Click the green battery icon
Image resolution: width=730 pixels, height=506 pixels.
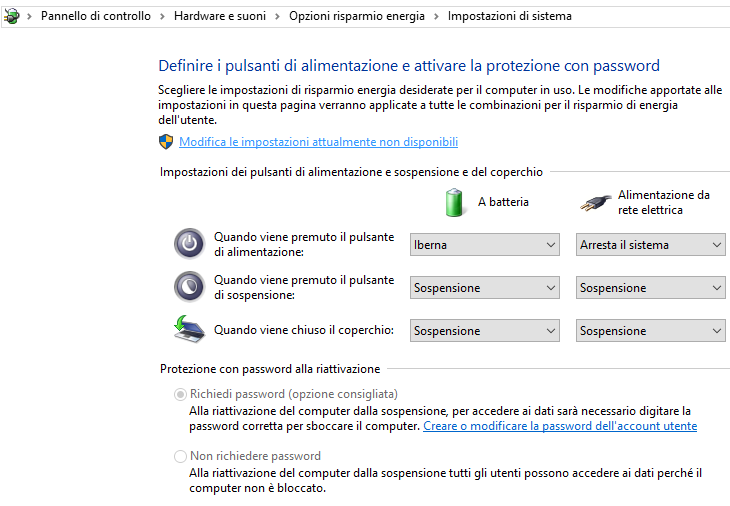coord(455,202)
